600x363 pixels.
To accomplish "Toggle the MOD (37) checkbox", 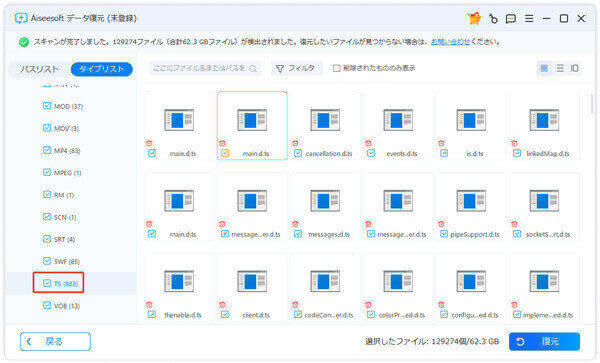I will (47, 106).
